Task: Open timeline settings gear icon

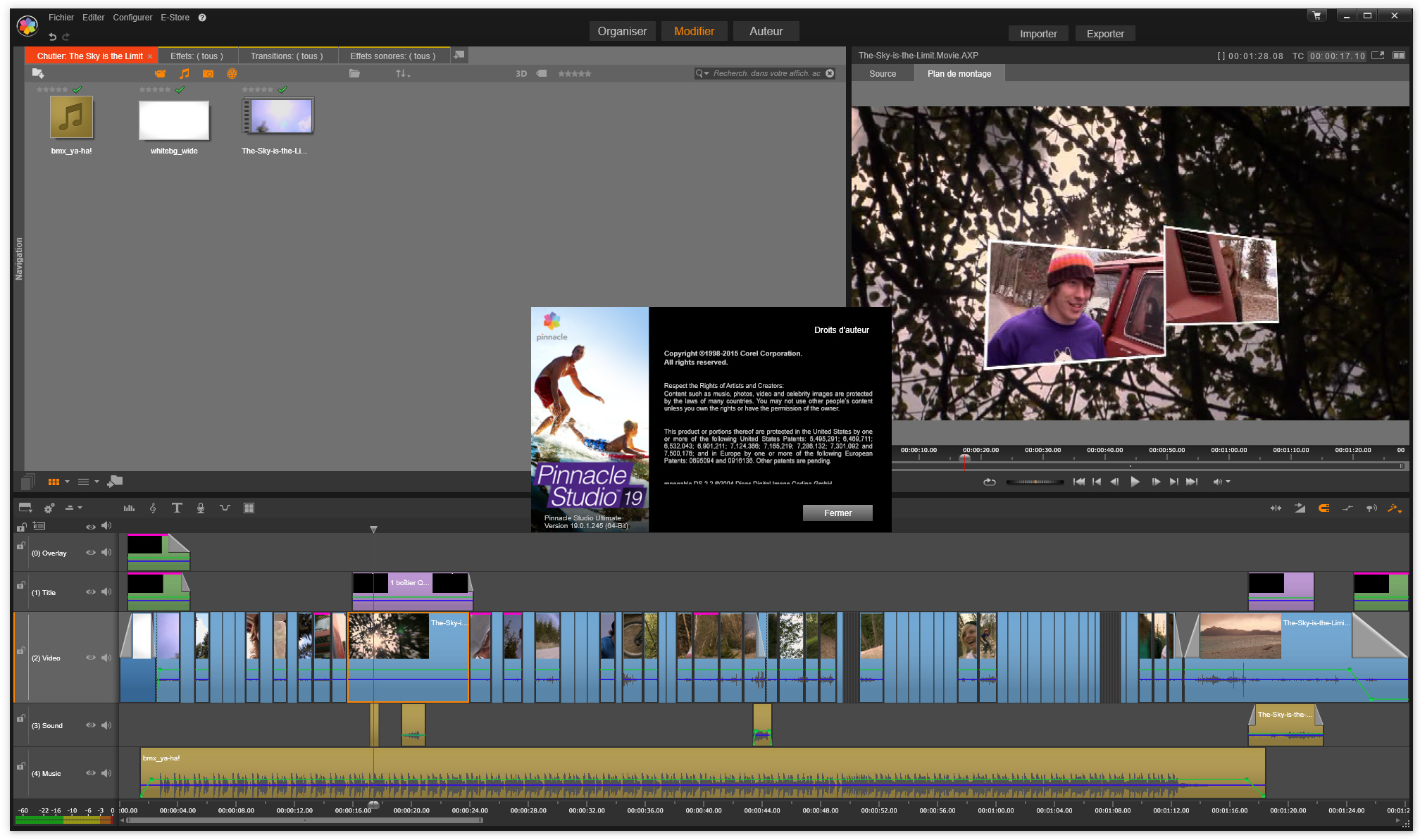Action: click(x=49, y=508)
